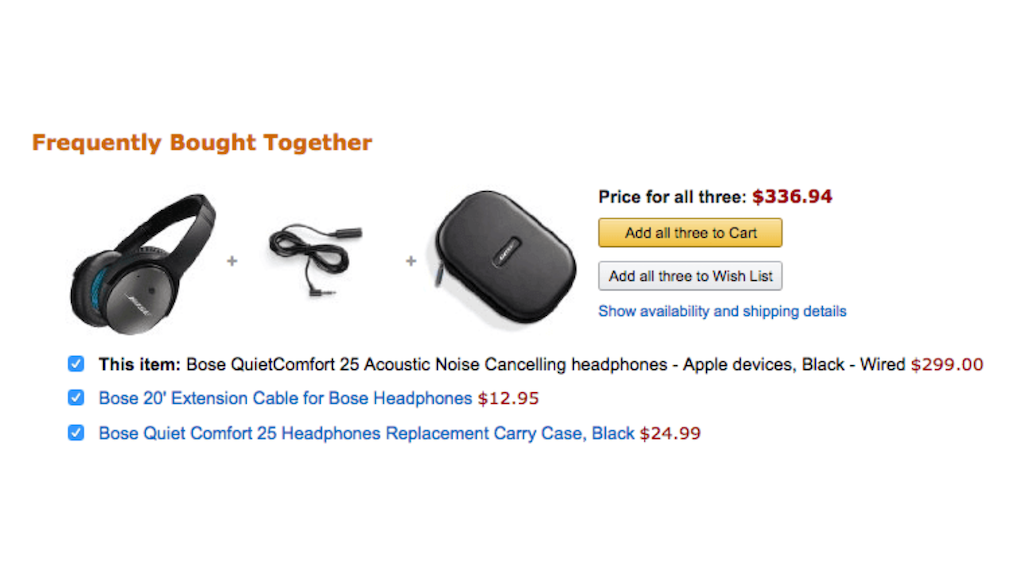The height and width of the screenshot is (572, 1020).
Task: Click the Frequently Bought Together heading
Action: pyautogui.click(x=202, y=143)
